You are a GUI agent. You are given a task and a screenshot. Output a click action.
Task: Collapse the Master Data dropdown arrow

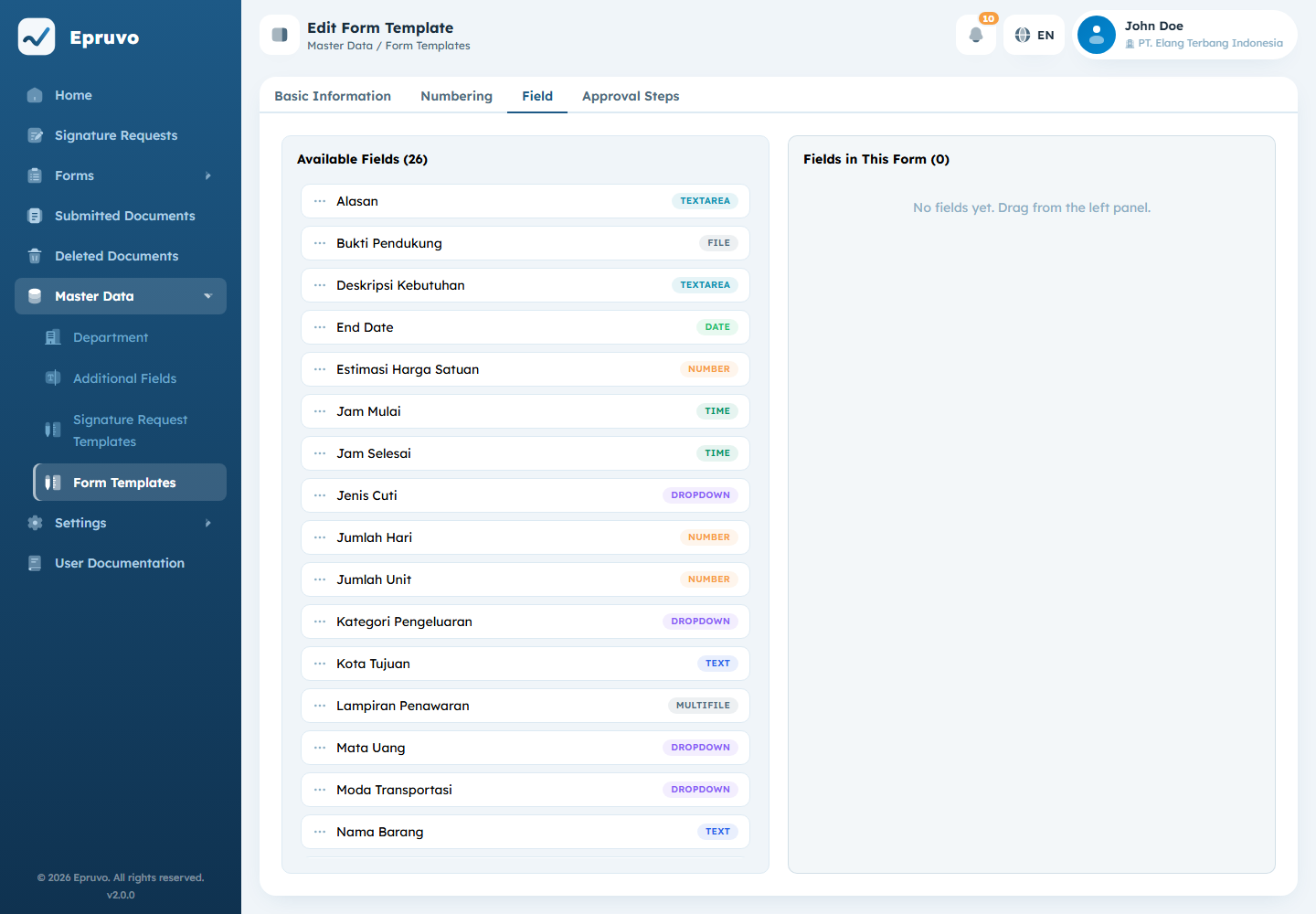point(208,296)
